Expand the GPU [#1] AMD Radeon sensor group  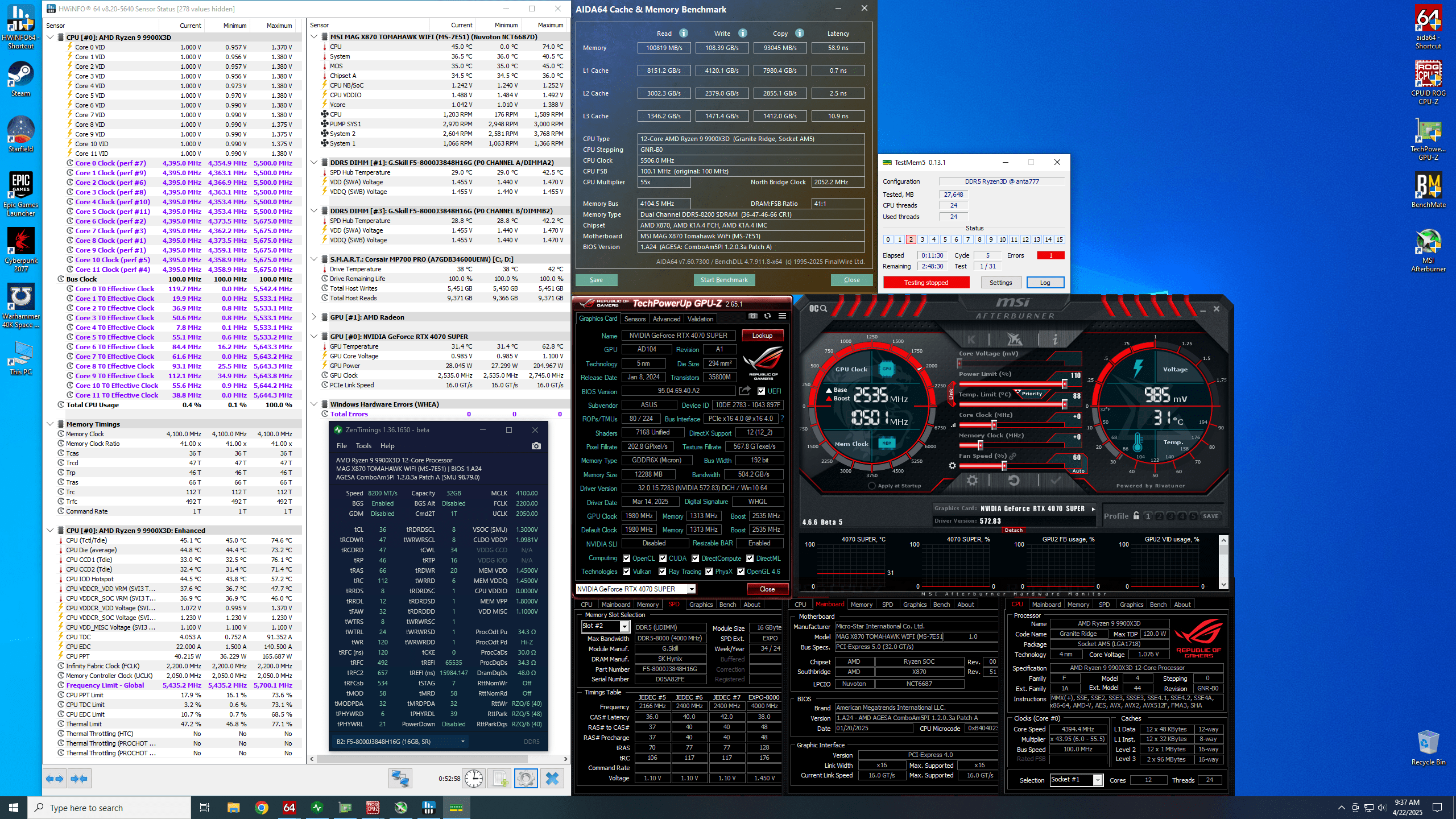click(x=314, y=317)
